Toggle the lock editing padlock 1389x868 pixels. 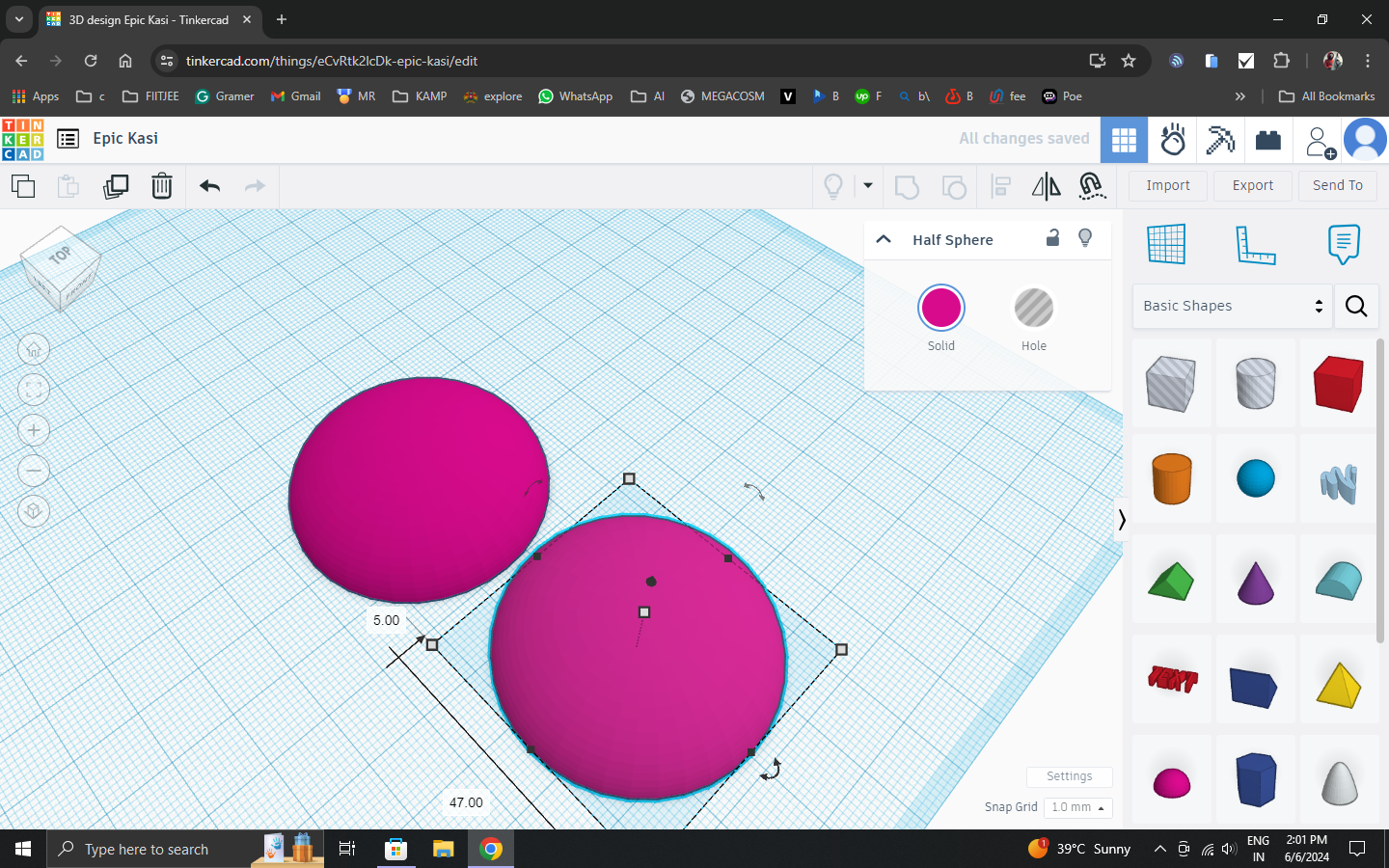click(1052, 237)
